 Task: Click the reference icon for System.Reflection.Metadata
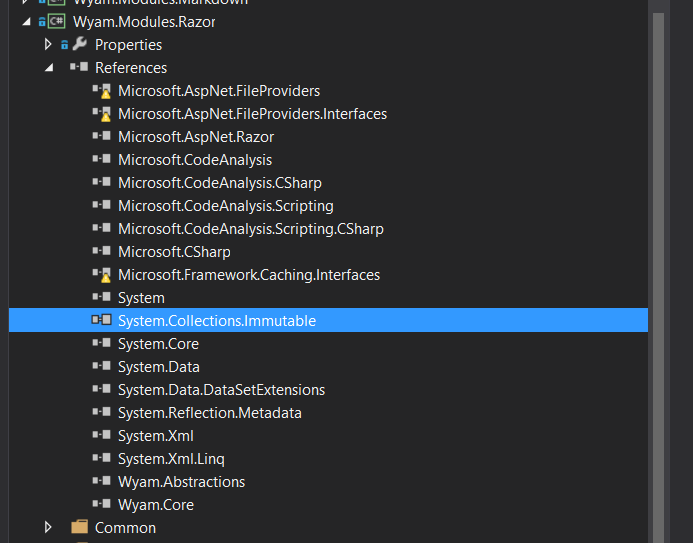(x=102, y=411)
